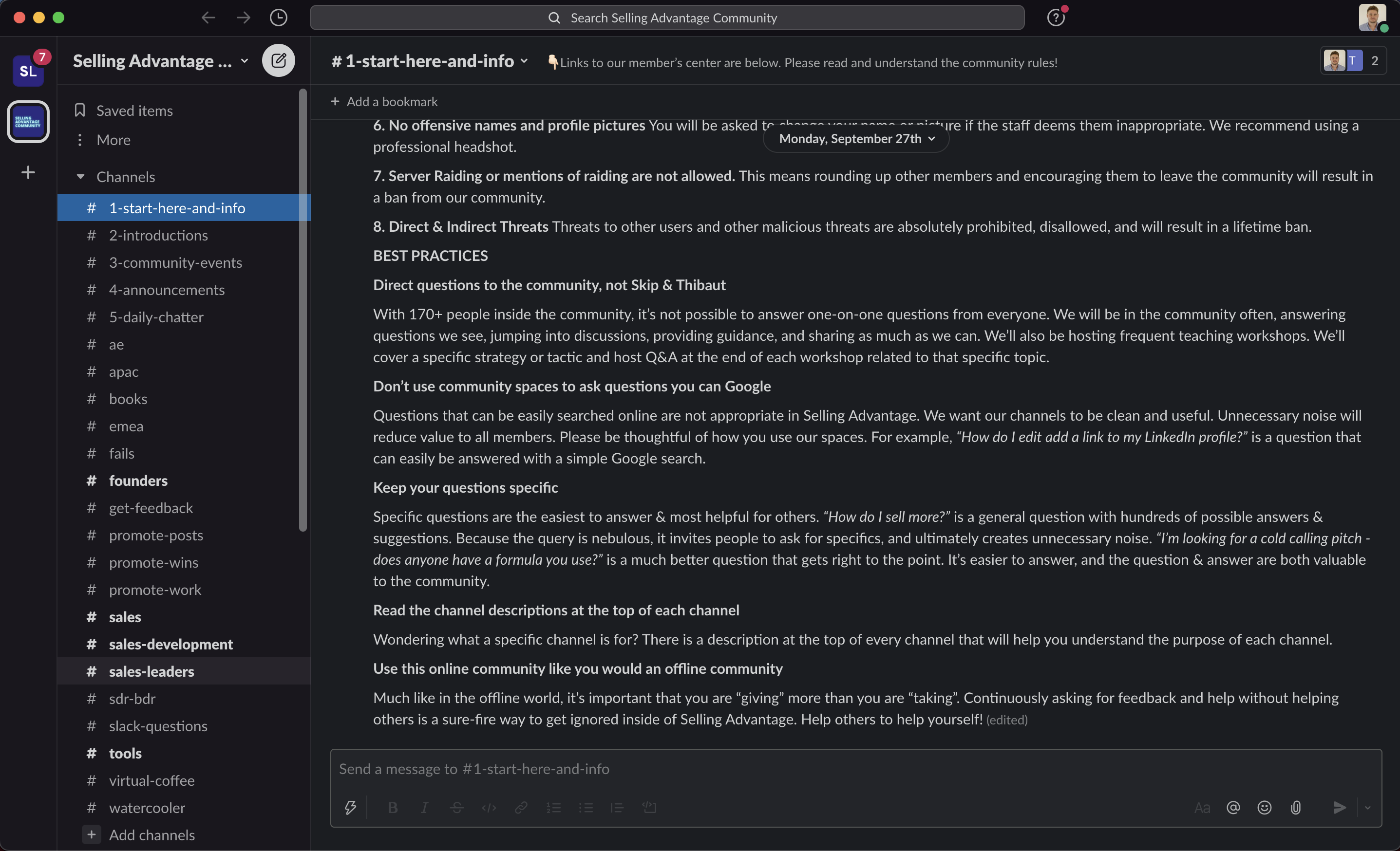Open the 5-daily-chatter channel
The width and height of the screenshot is (1400, 851).
coord(184,317)
